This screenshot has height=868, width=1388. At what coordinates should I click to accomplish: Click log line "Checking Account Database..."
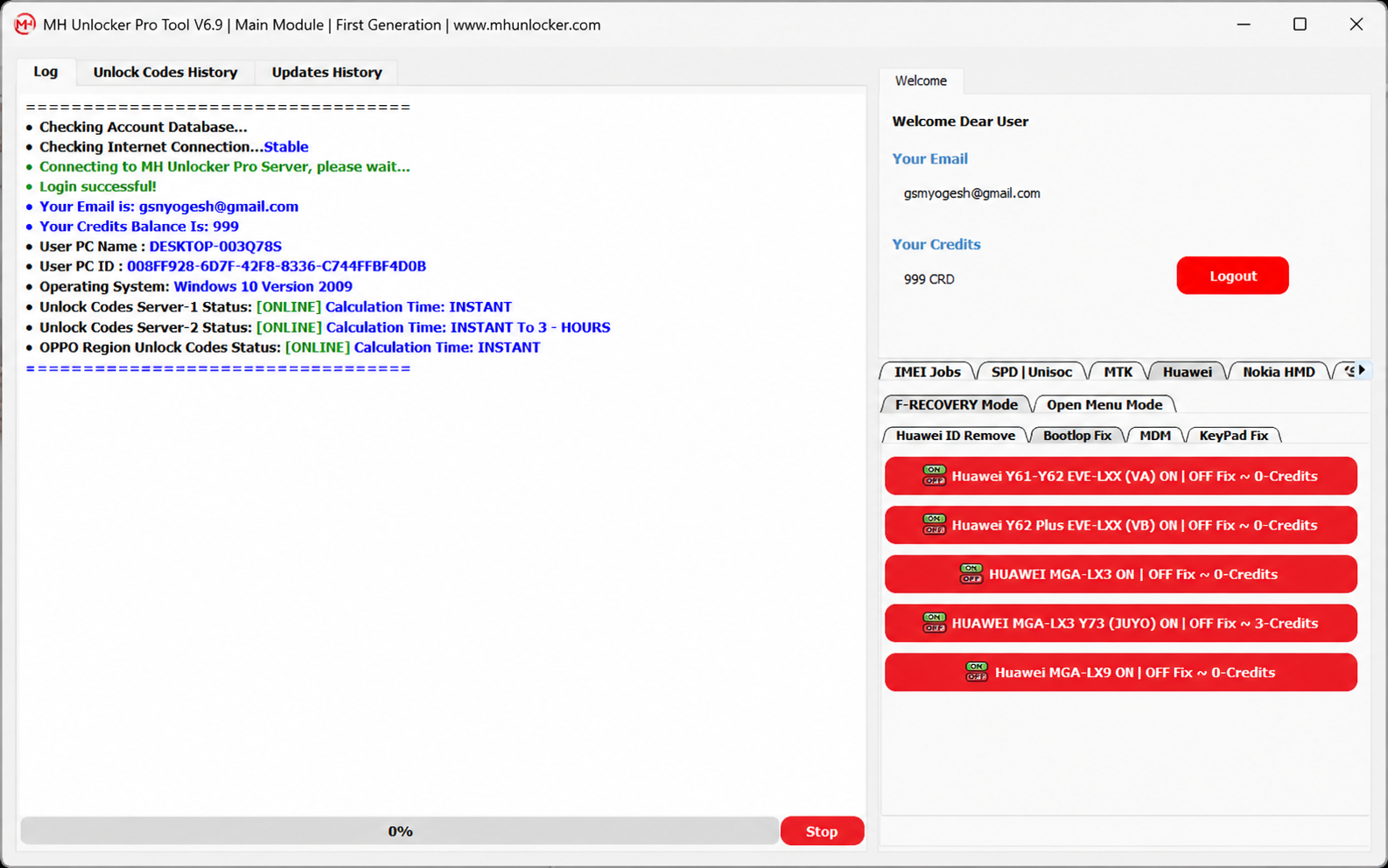point(144,127)
